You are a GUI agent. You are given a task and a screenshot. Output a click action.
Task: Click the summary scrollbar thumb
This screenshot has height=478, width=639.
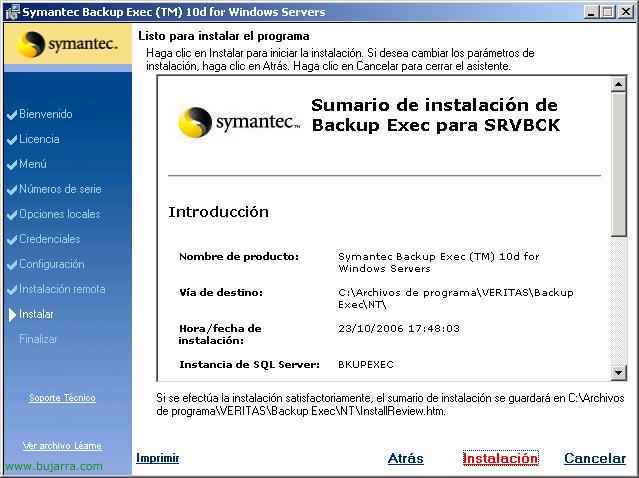pyautogui.click(x=618, y=164)
